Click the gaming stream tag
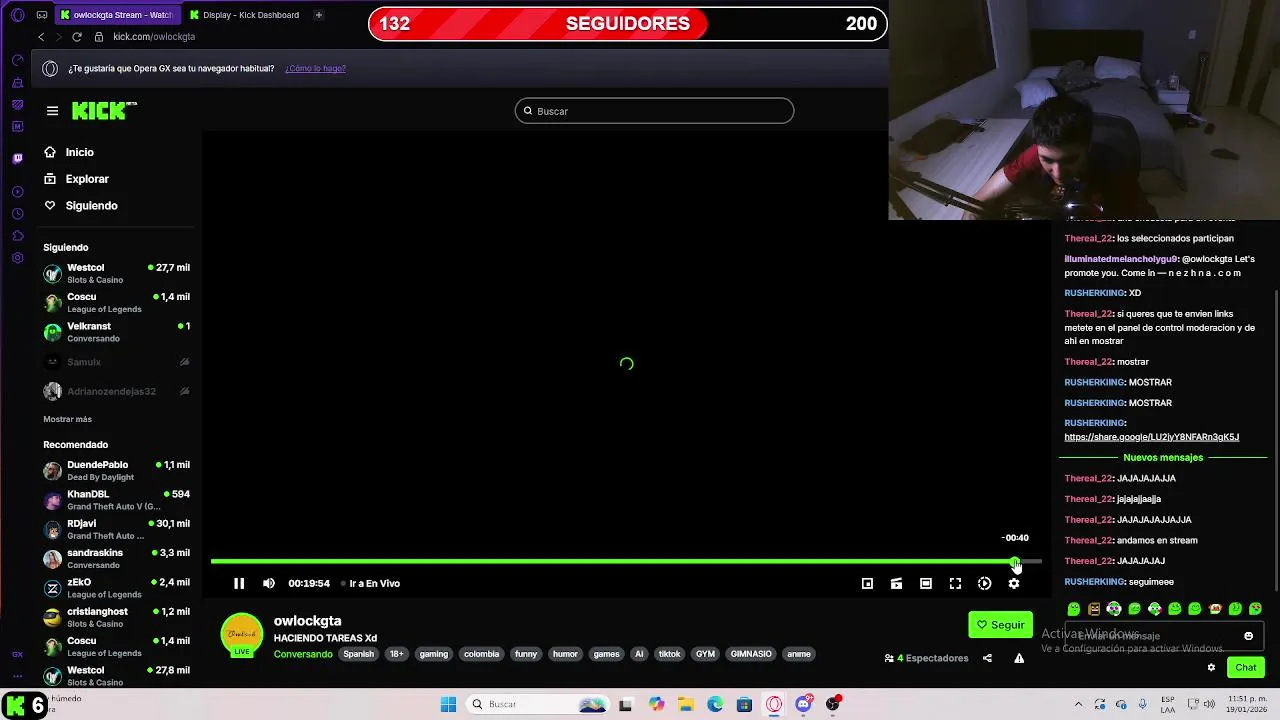1280x720 pixels. (433, 654)
